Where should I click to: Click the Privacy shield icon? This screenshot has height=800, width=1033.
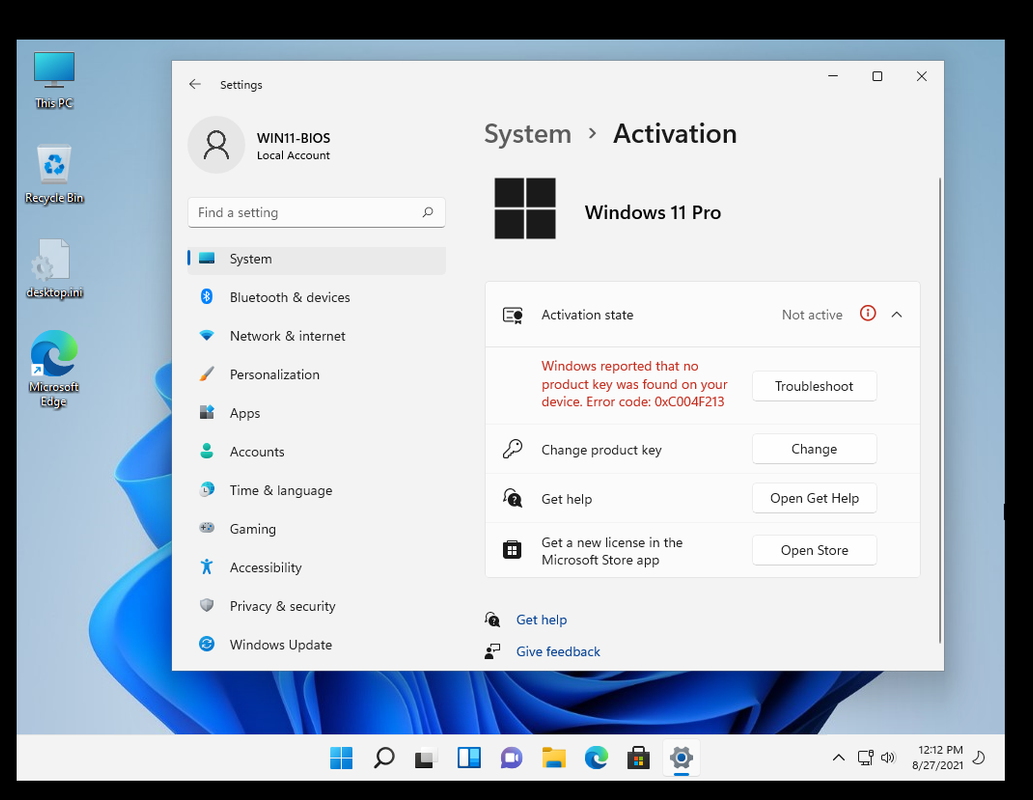pos(206,605)
